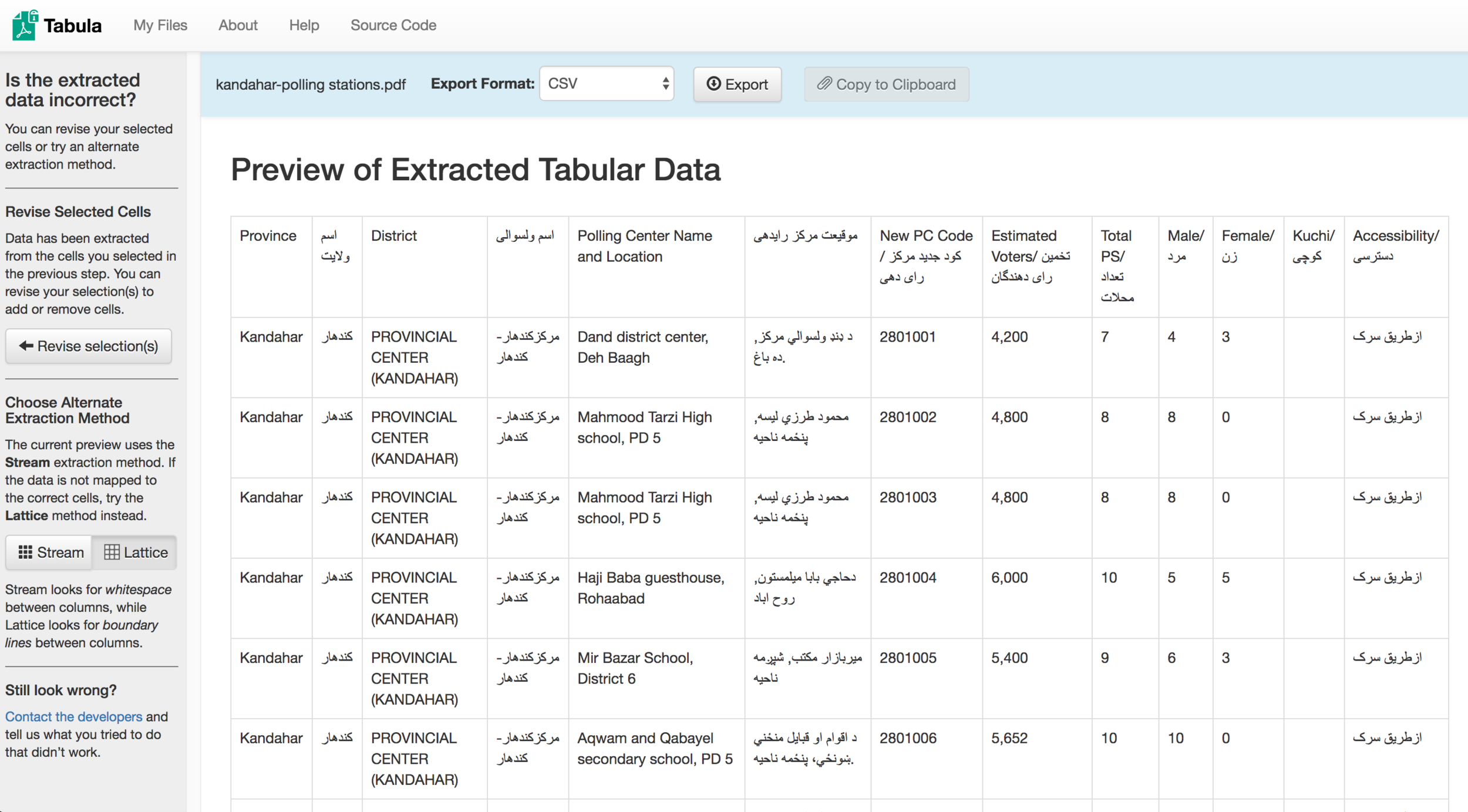Click the Total PS header cell
The height and width of the screenshot is (812, 1468).
click(1125, 267)
